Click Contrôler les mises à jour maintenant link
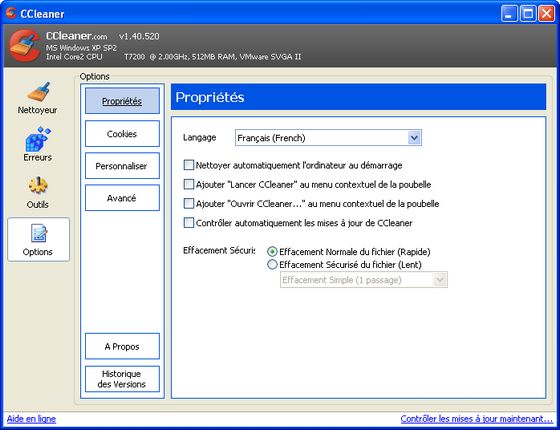Screen dimensions: 560x430 click(476, 419)
